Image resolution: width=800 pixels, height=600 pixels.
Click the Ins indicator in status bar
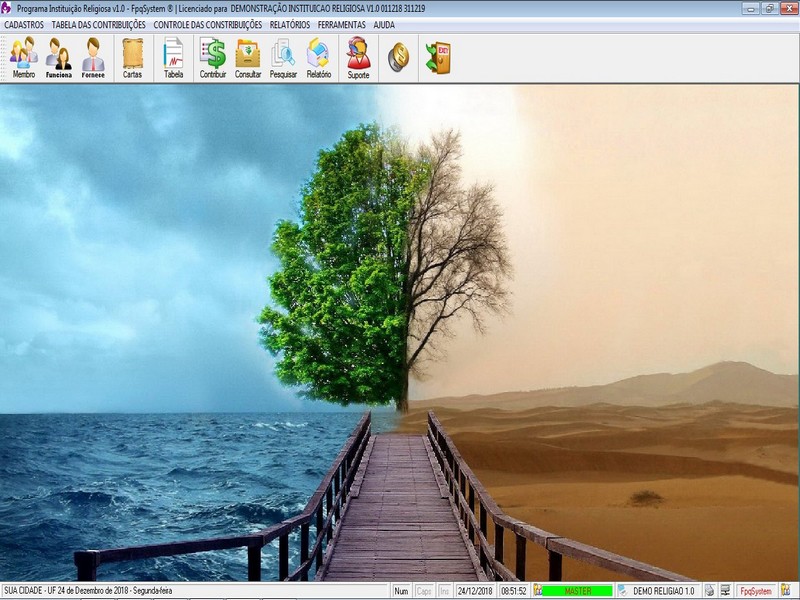(444, 591)
